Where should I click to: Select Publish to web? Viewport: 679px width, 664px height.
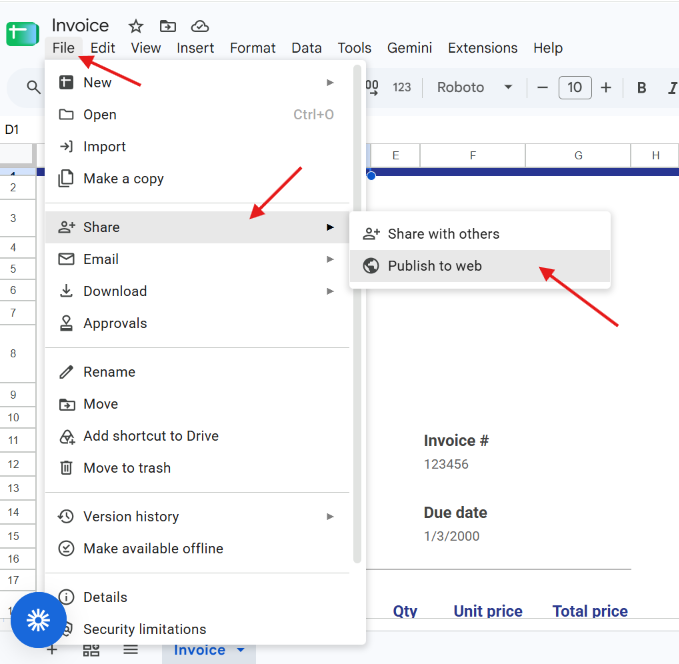(480, 266)
